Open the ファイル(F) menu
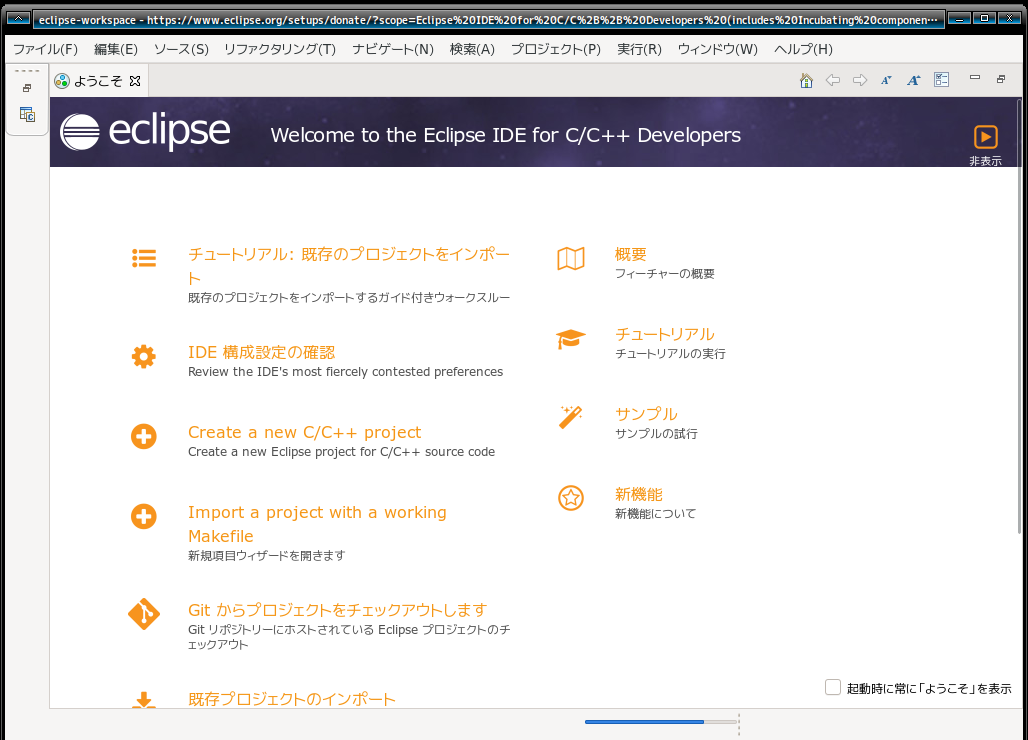 pos(45,49)
